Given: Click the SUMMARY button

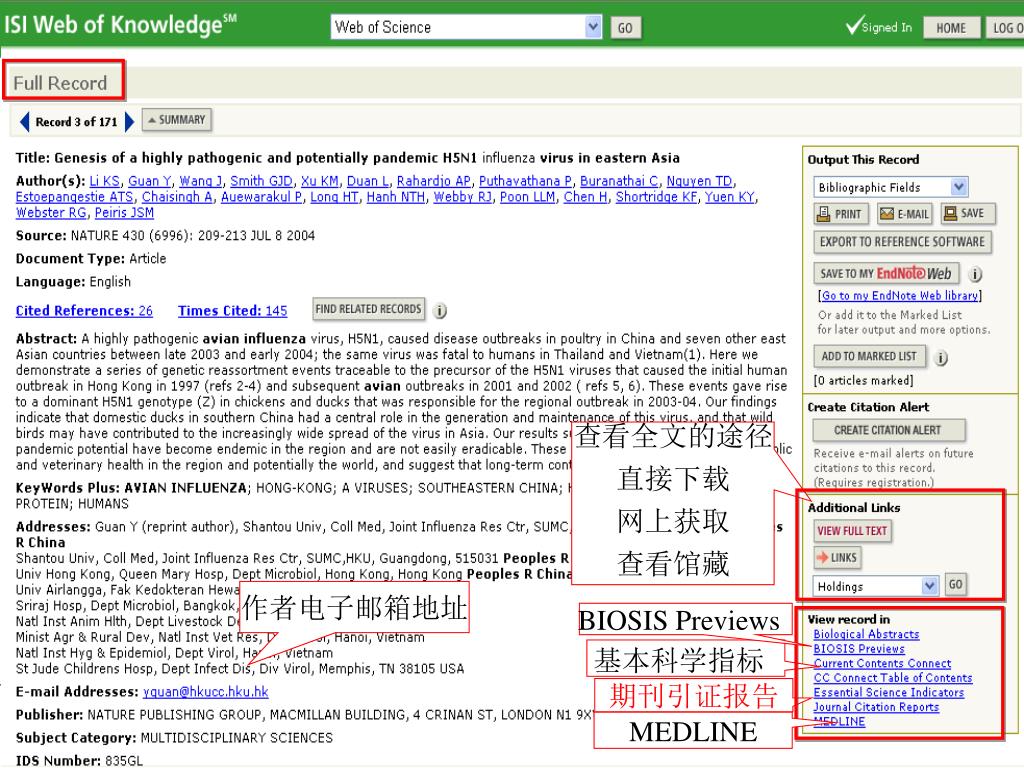Looking at the screenshot, I should [x=177, y=120].
